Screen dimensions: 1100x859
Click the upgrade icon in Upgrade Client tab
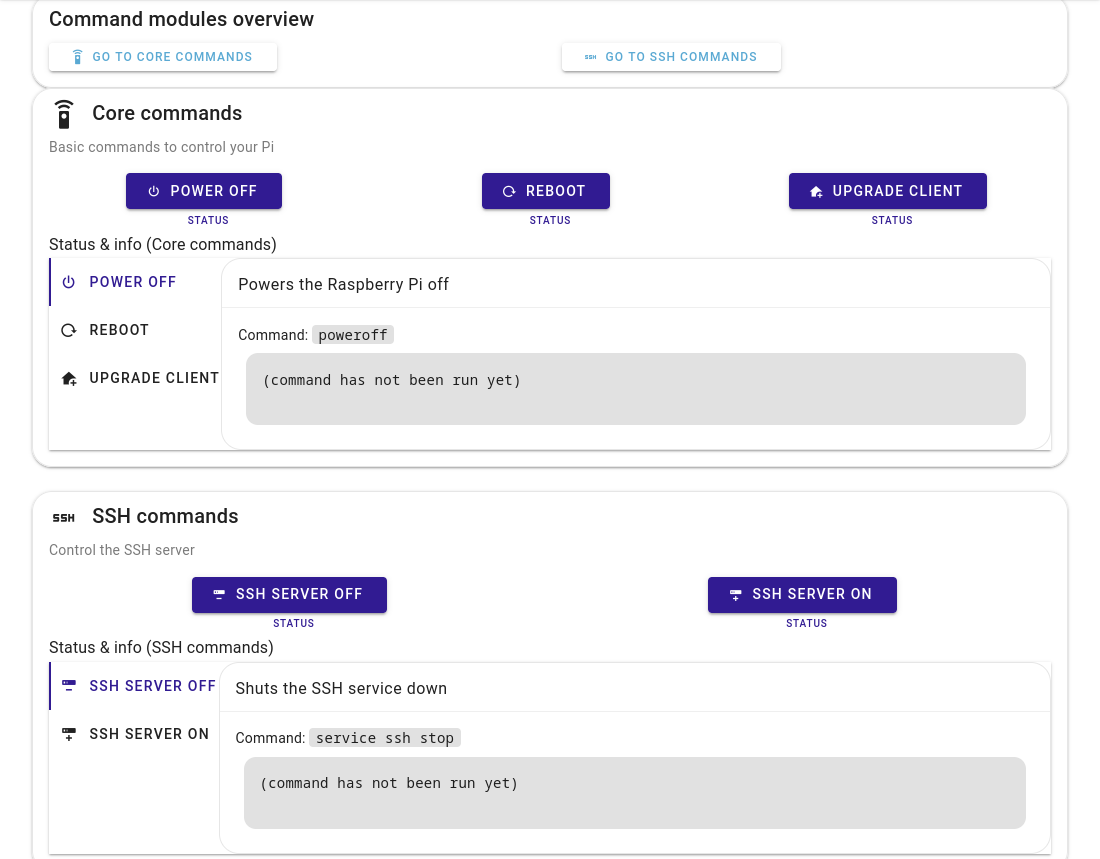tap(69, 378)
